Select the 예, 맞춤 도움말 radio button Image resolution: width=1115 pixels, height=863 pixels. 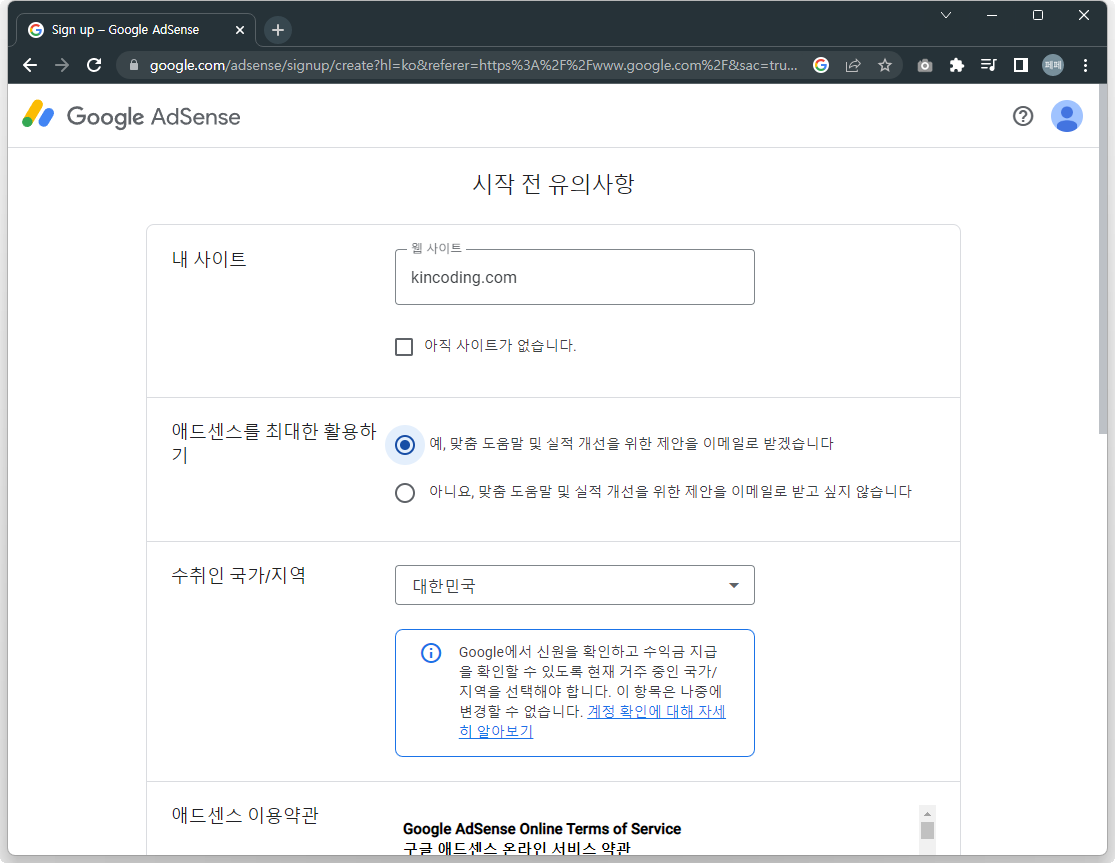point(405,445)
